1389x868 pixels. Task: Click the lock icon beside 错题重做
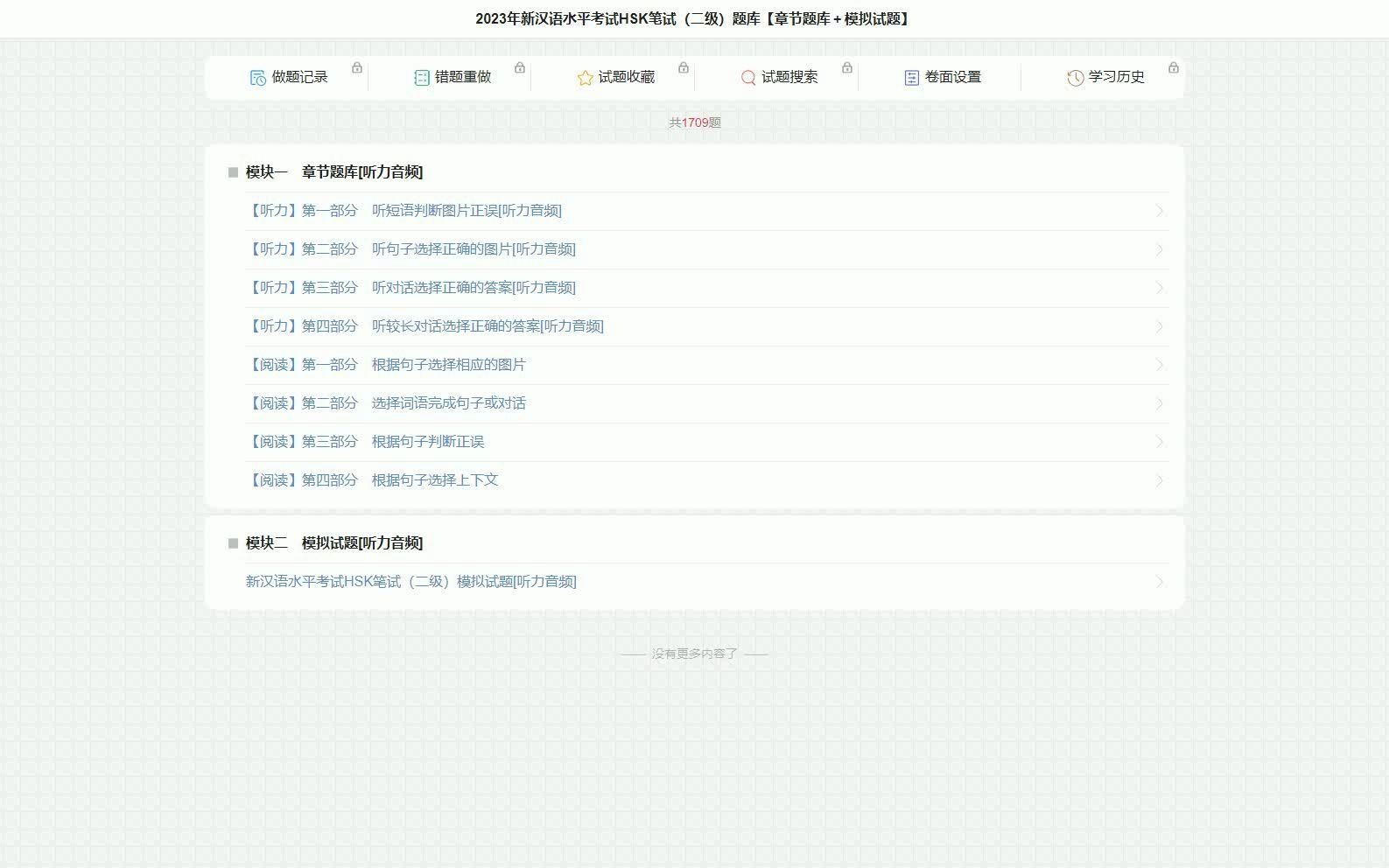pyautogui.click(x=520, y=67)
